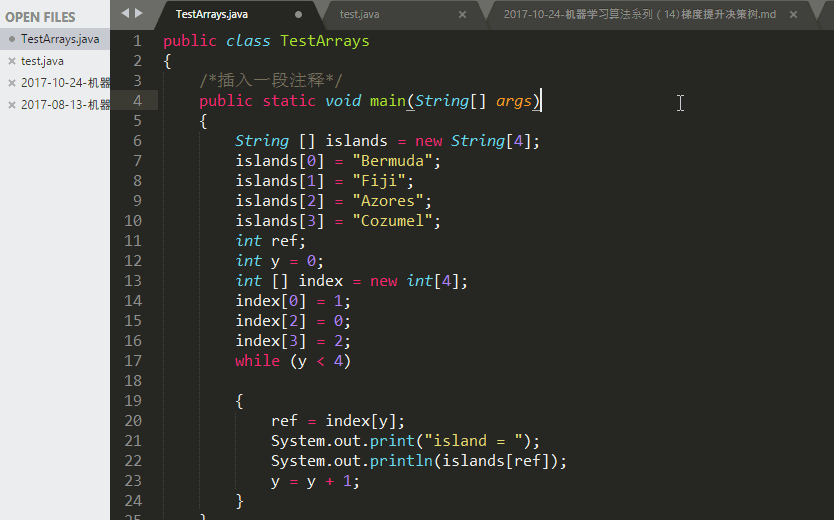Click y = y + 1; on line 23
Image resolution: width=834 pixels, height=520 pixels.
[x=315, y=481]
